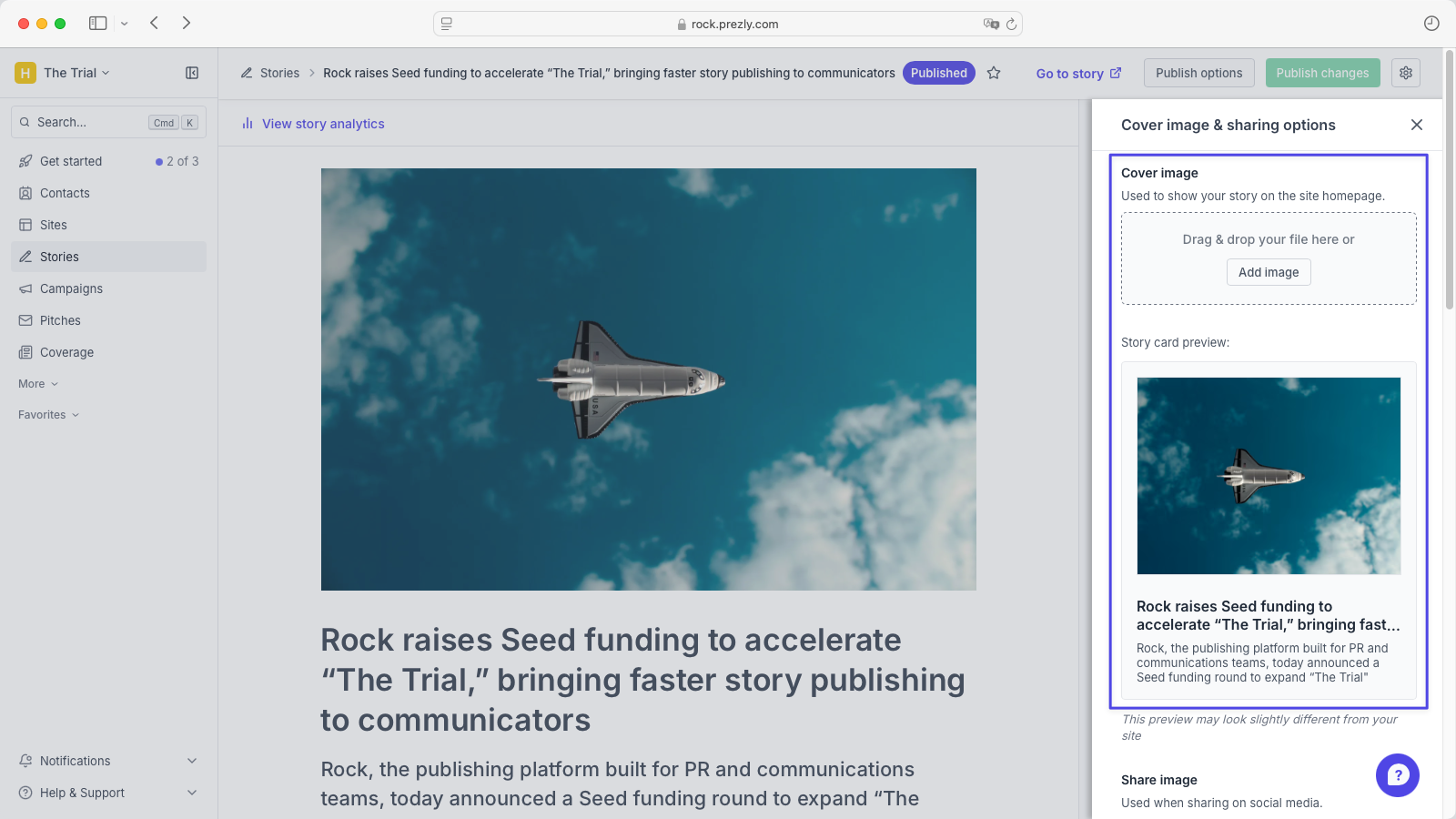Image resolution: width=1456 pixels, height=819 pixels.
Task: Open Coverage in sidebar
Action: 66,352
